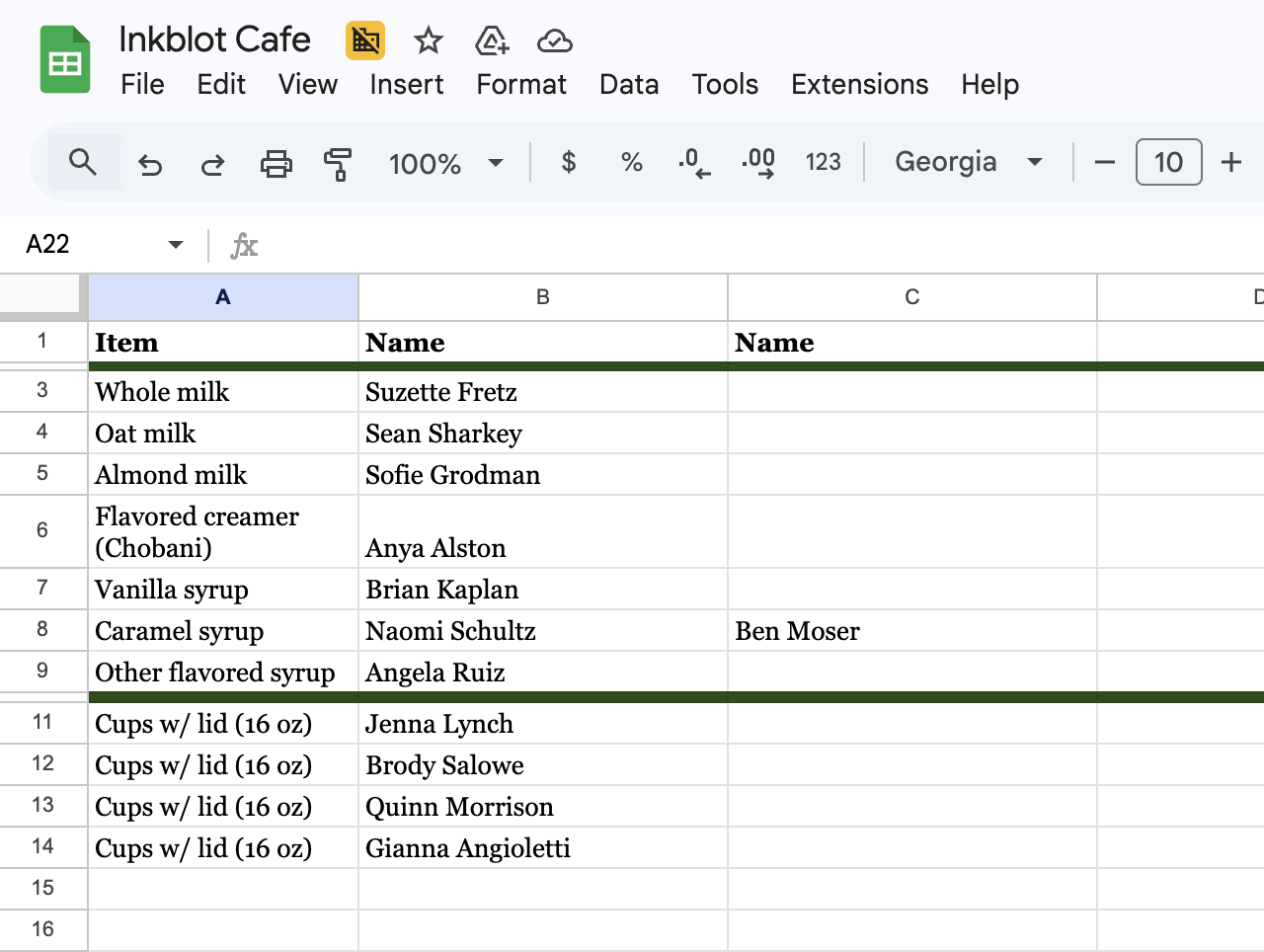Redo the last undone action
Image resolution: width=1264 pixels, height=952 pixels.
pyautogui.click(x=212, y=163)
